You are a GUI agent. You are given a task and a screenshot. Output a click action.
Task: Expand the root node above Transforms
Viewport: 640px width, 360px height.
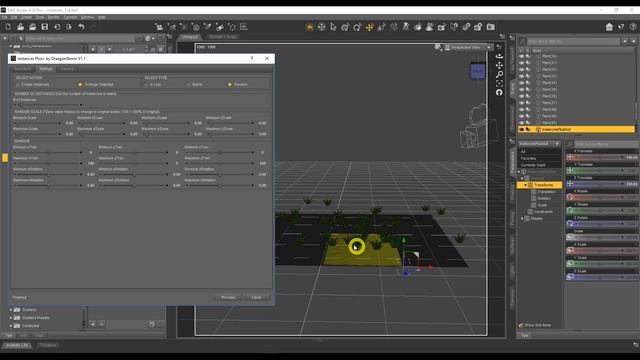pos(519,172)
